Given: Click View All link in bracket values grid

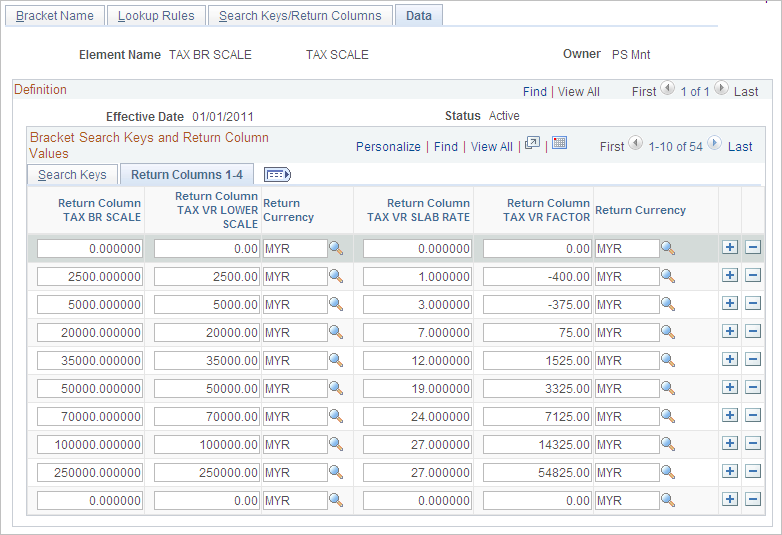Looking at the screenshot, I should [491, 147].
